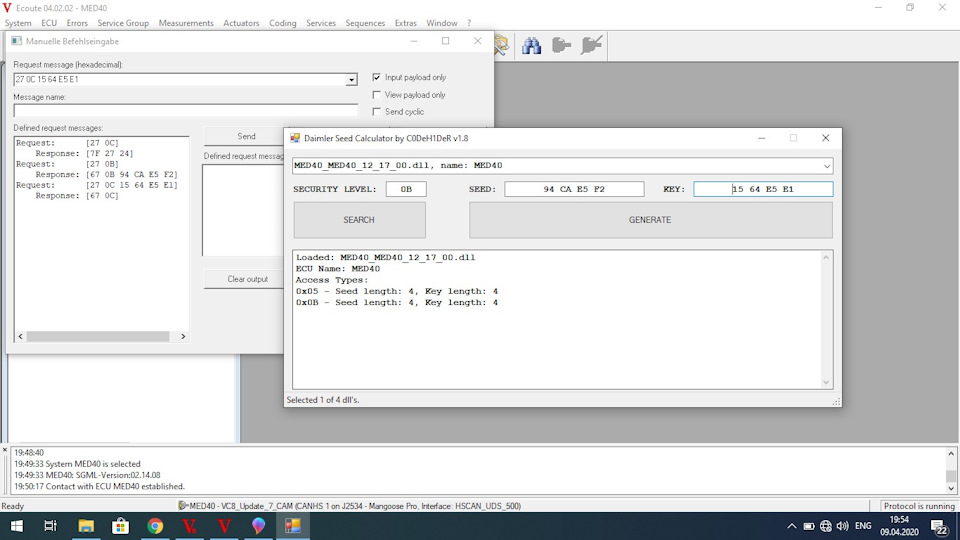The height and width of the screenshot is (540, 960).
Task: Click the SEED field with 94 CA E5 F2
Action: (574, 189)
